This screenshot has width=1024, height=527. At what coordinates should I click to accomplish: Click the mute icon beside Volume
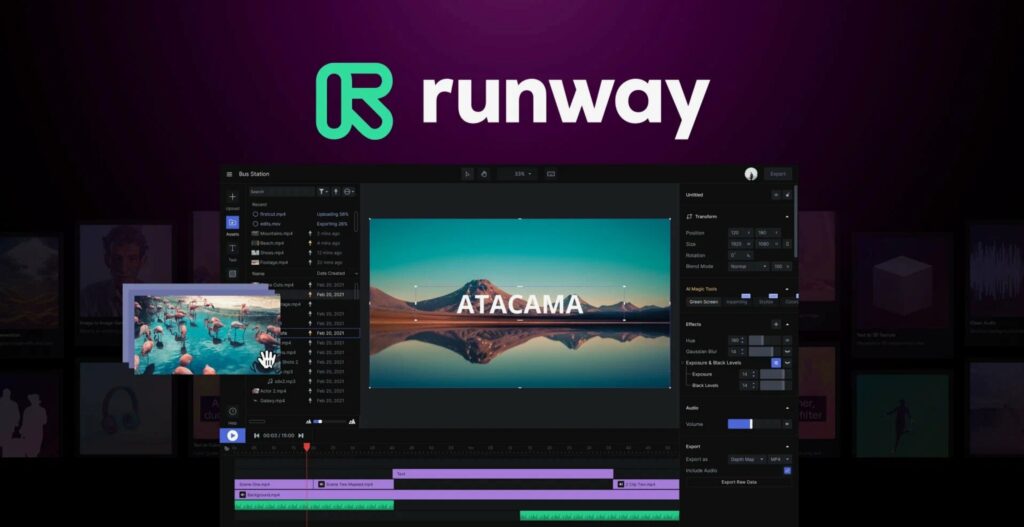[787, 424]
